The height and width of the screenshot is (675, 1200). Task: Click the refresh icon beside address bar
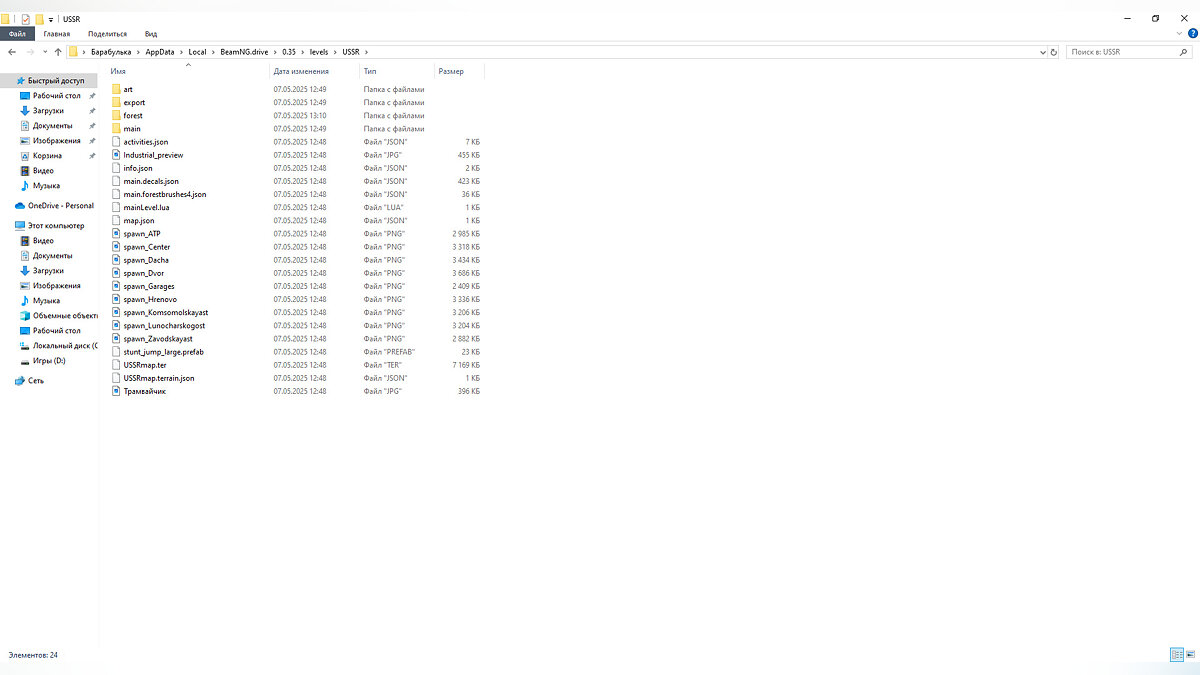1053,52
